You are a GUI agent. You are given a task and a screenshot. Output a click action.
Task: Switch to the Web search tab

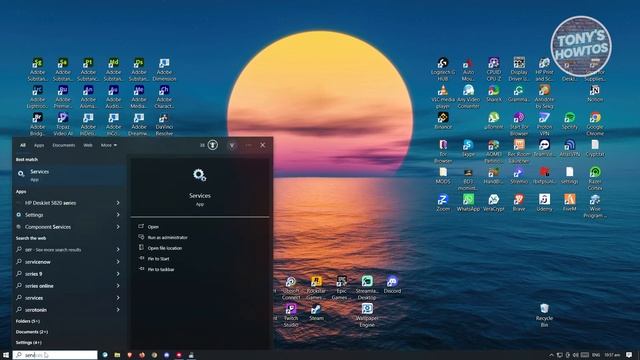tap(88, 145)
